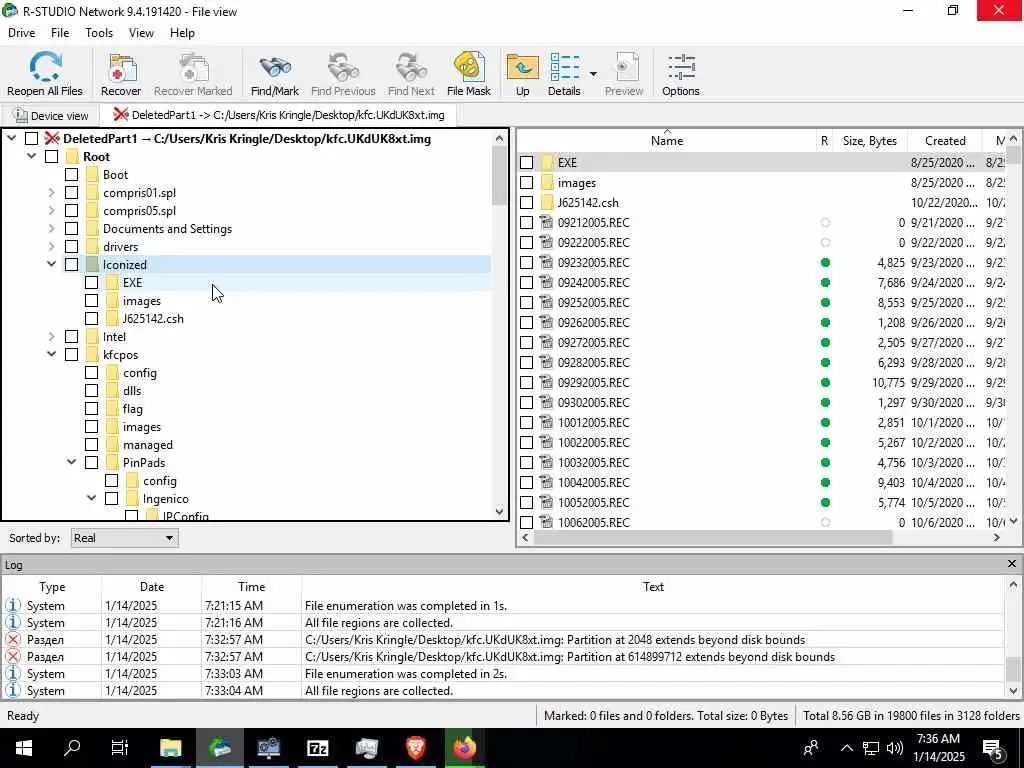Expand the compris01.spl folder
This screenshot has height=768, width=1024.
(52, 193)
